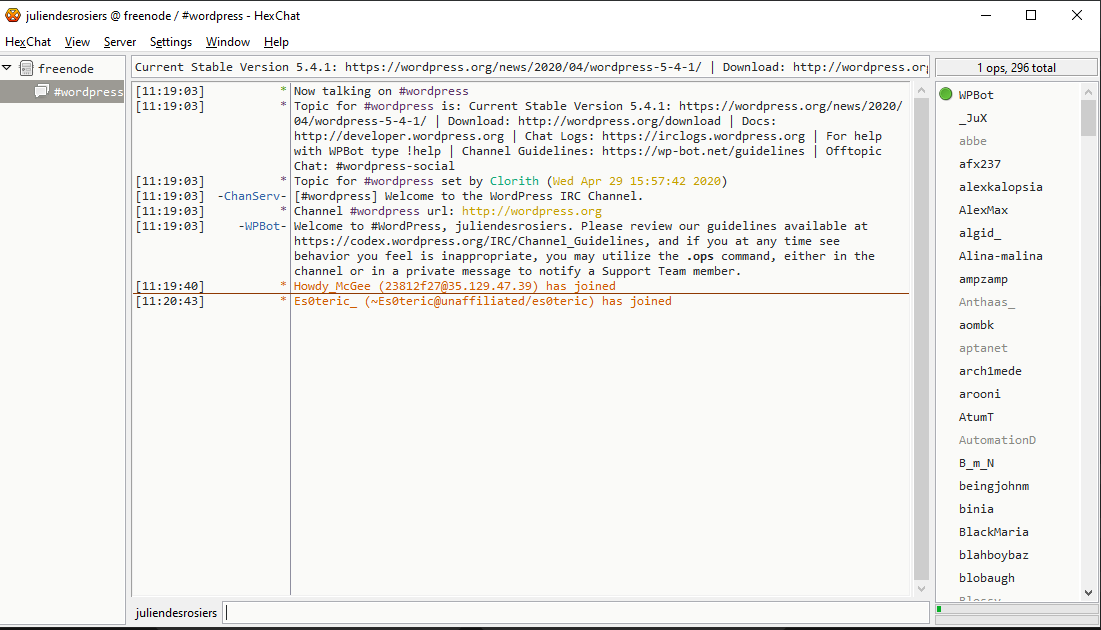Select arooni in the user list
This screenshot has width=1101, height=630.
click(980, 394)
